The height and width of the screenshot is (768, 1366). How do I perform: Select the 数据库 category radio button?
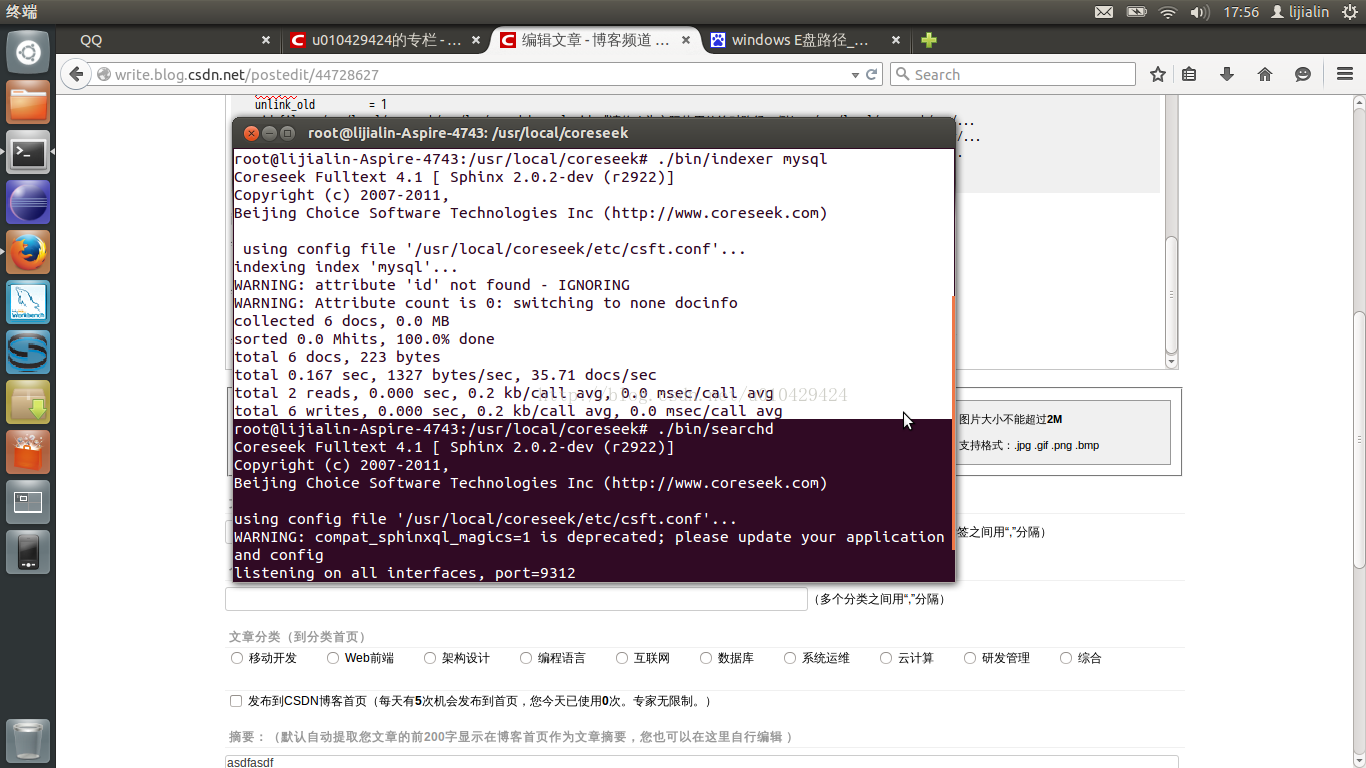pos(706,658)
